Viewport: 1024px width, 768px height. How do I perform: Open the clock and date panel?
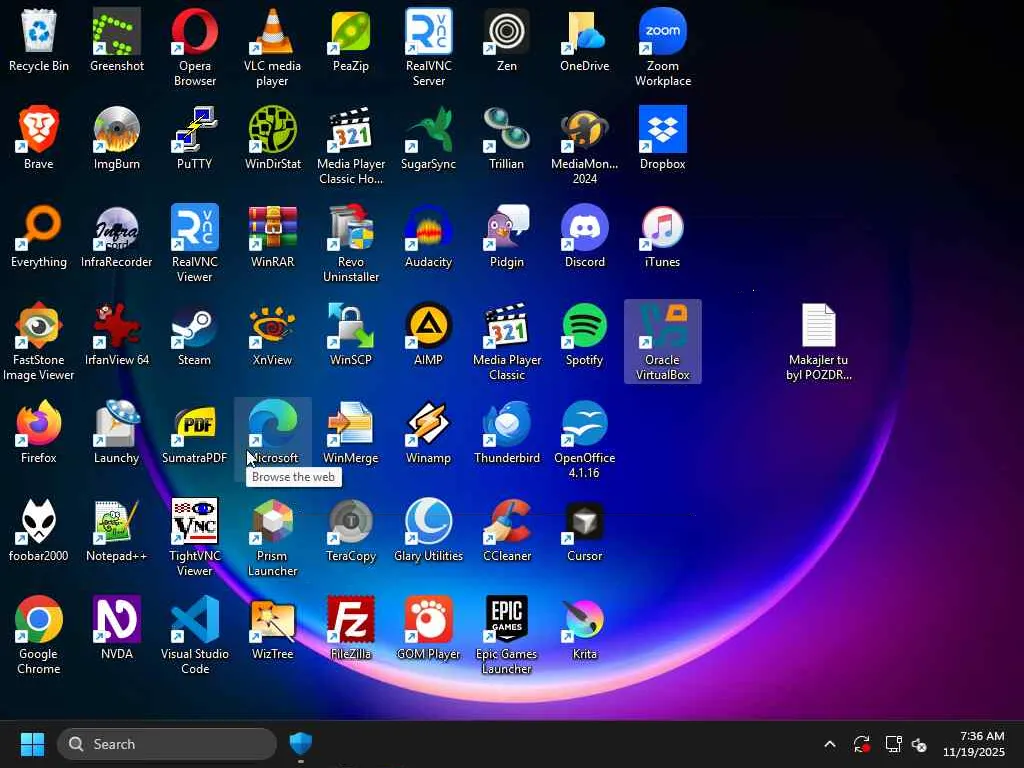(974, 744)
